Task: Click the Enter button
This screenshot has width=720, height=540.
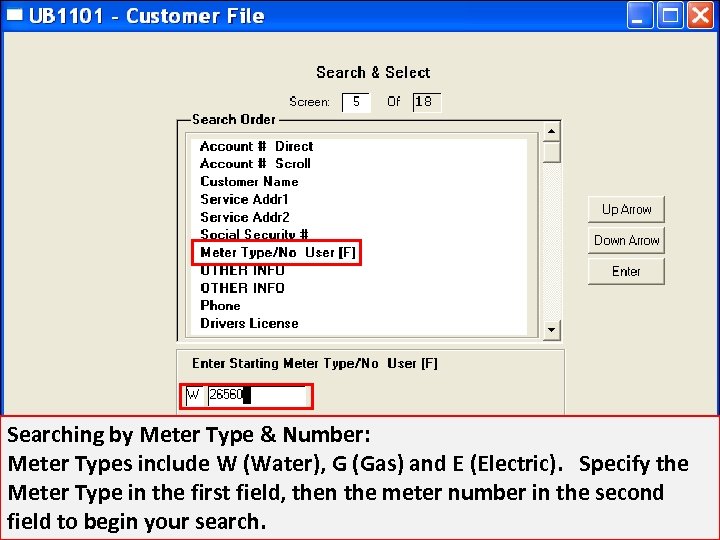Action: click(626, 271)
